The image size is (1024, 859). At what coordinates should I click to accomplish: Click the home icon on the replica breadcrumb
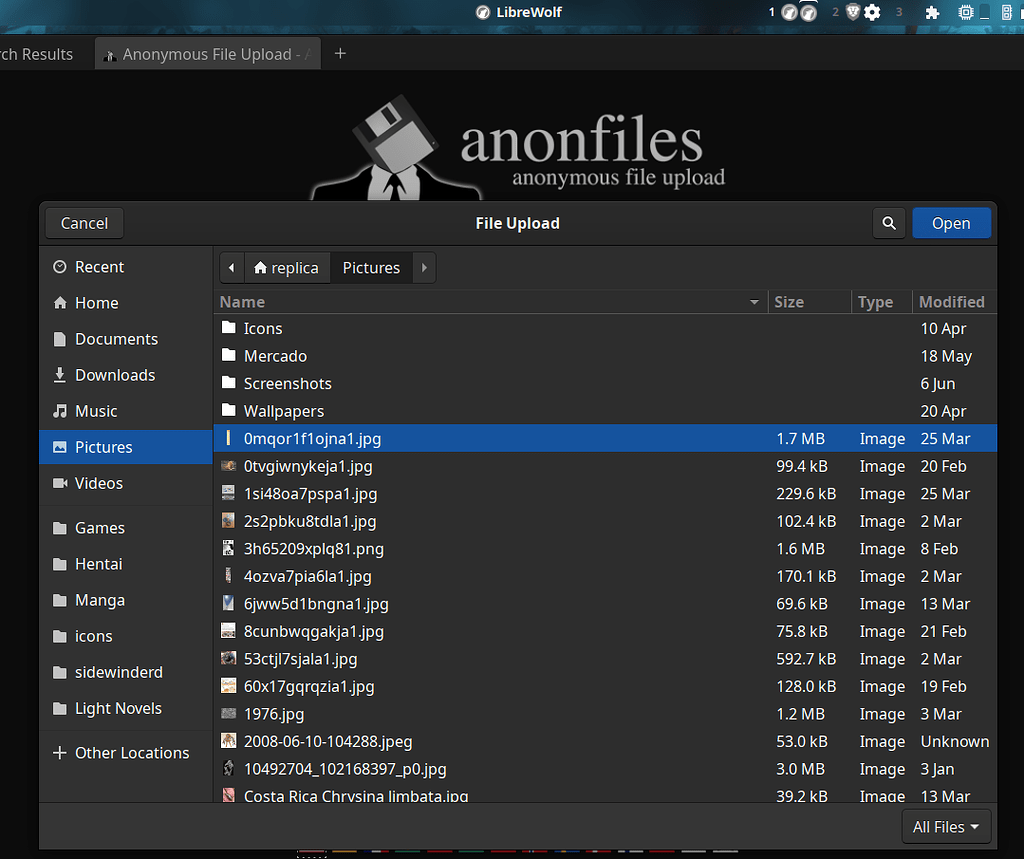259,267
